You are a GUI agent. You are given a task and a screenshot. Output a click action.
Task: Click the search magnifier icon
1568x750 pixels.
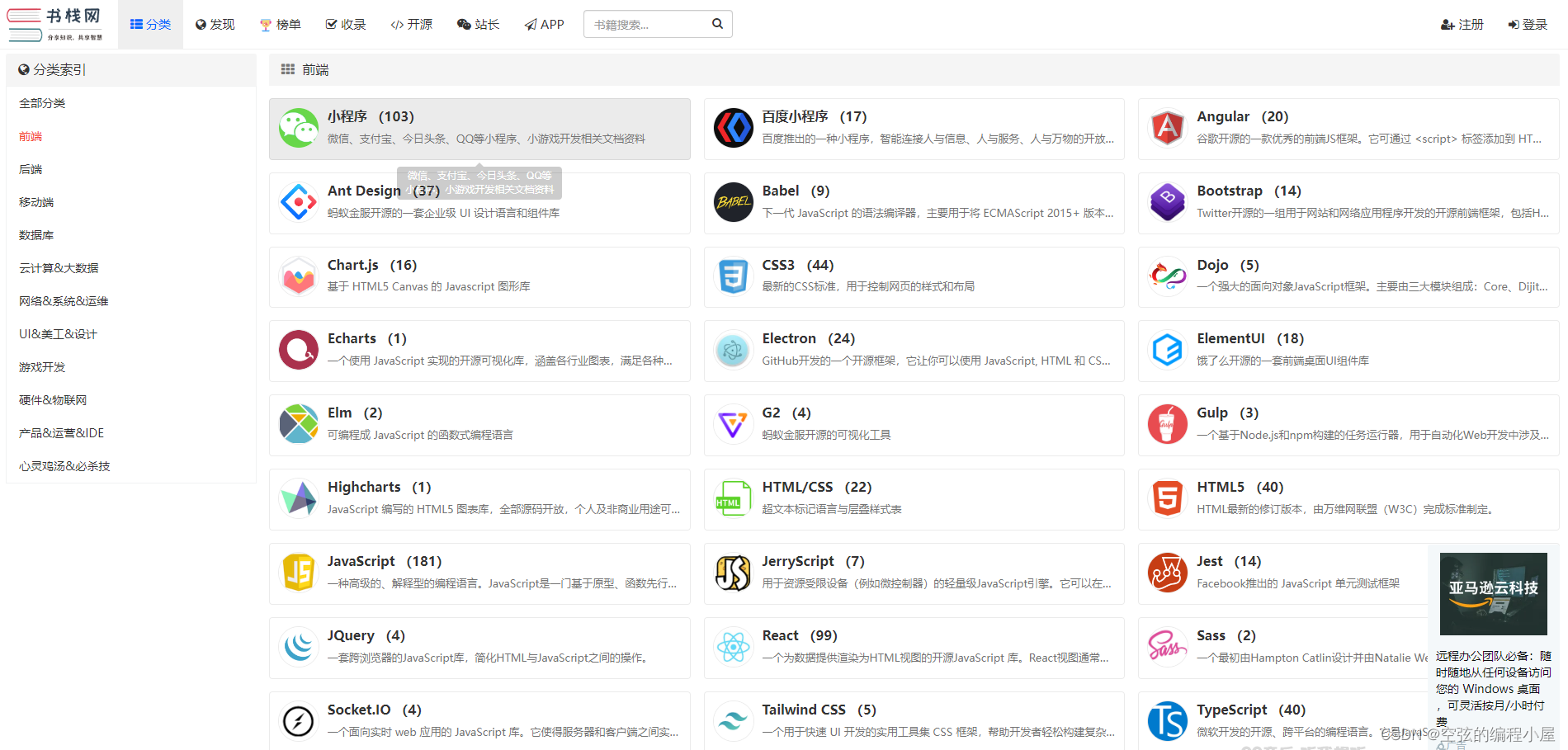[x=717, y=24]
